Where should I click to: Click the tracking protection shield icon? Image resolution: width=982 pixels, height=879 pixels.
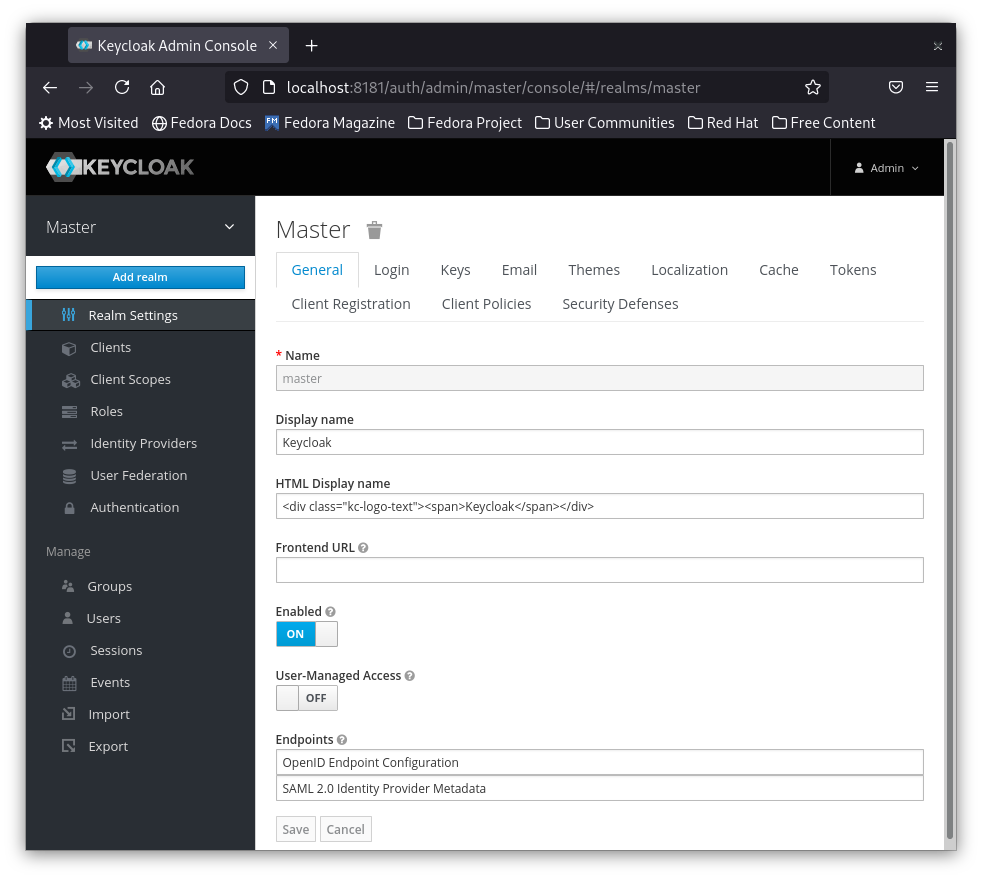(x=241, y=87)
